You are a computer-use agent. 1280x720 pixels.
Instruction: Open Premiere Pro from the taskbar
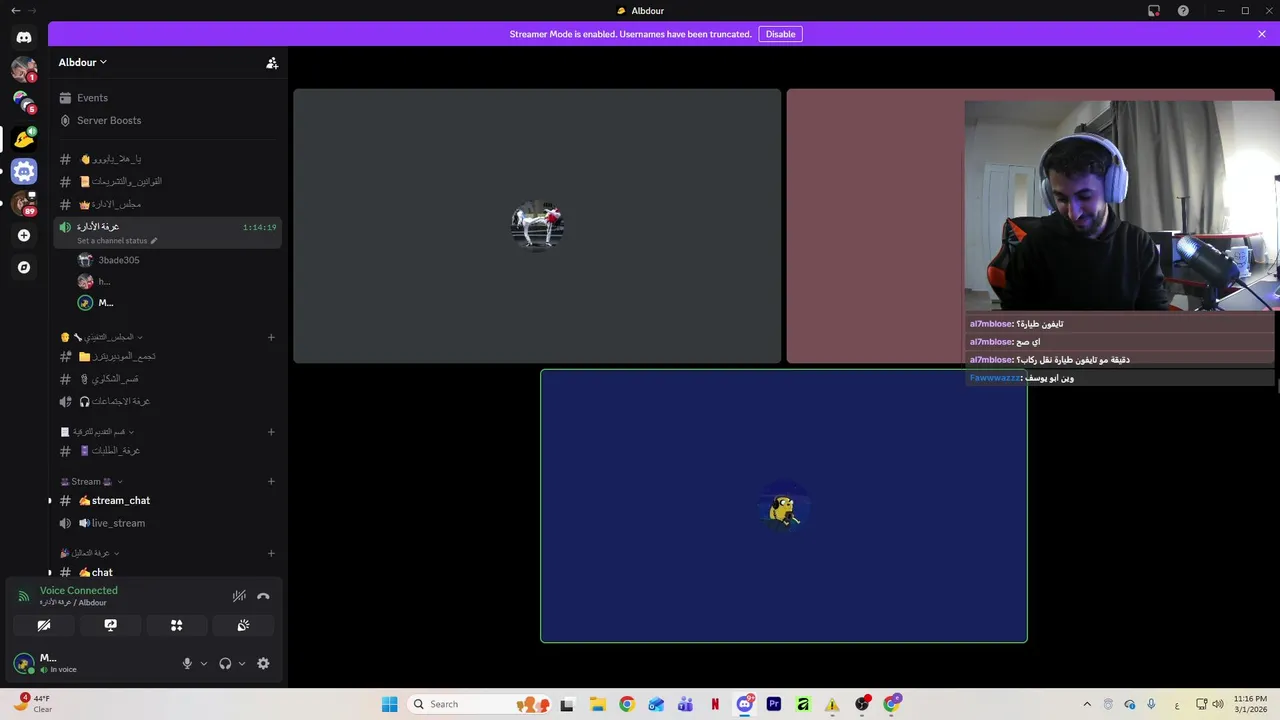tap(774, 704)
